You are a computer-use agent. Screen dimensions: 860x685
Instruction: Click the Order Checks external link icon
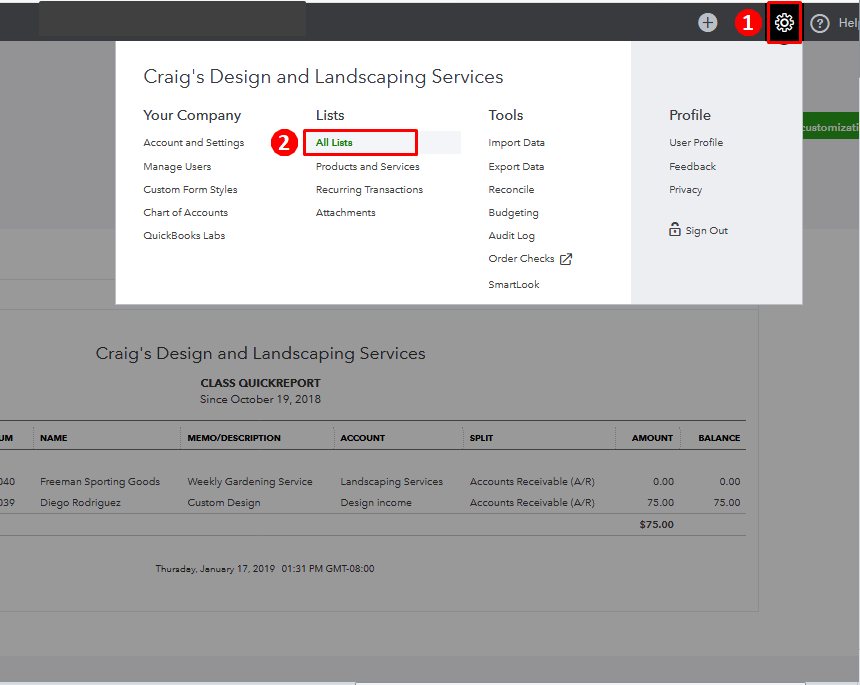pos(566,259)
